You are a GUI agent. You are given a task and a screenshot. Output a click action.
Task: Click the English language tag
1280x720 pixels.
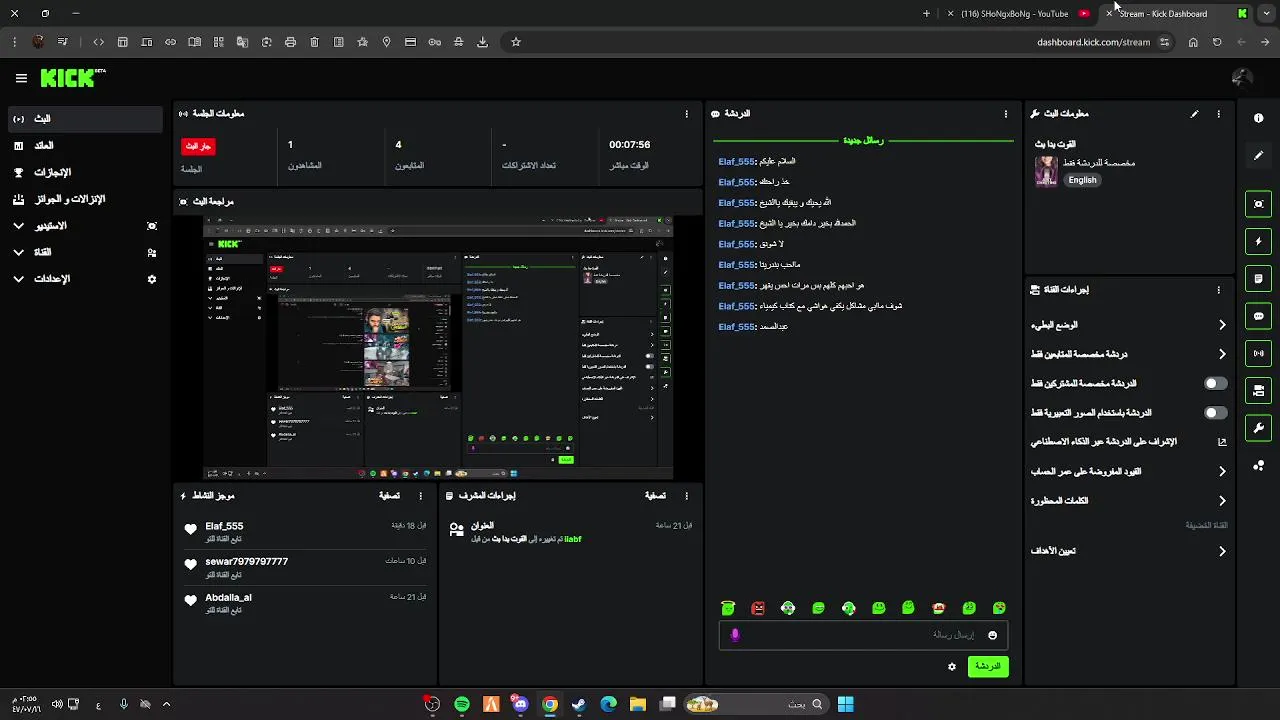[1082, 180]
